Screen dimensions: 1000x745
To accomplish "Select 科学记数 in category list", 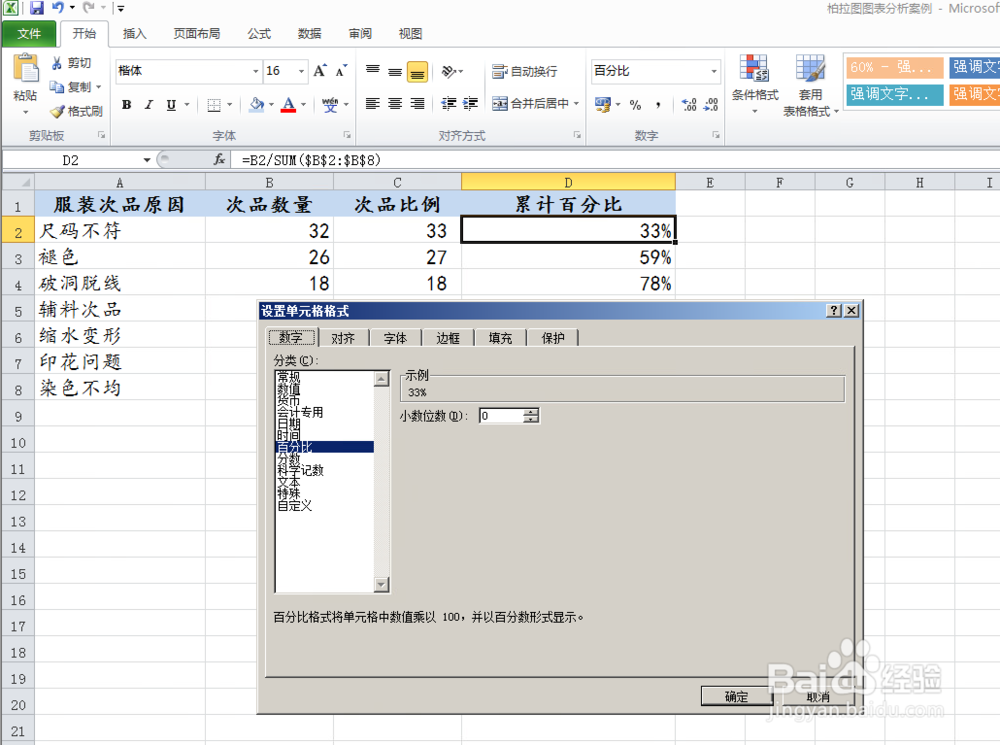I will pyautogui.click(x=300, y=471).
